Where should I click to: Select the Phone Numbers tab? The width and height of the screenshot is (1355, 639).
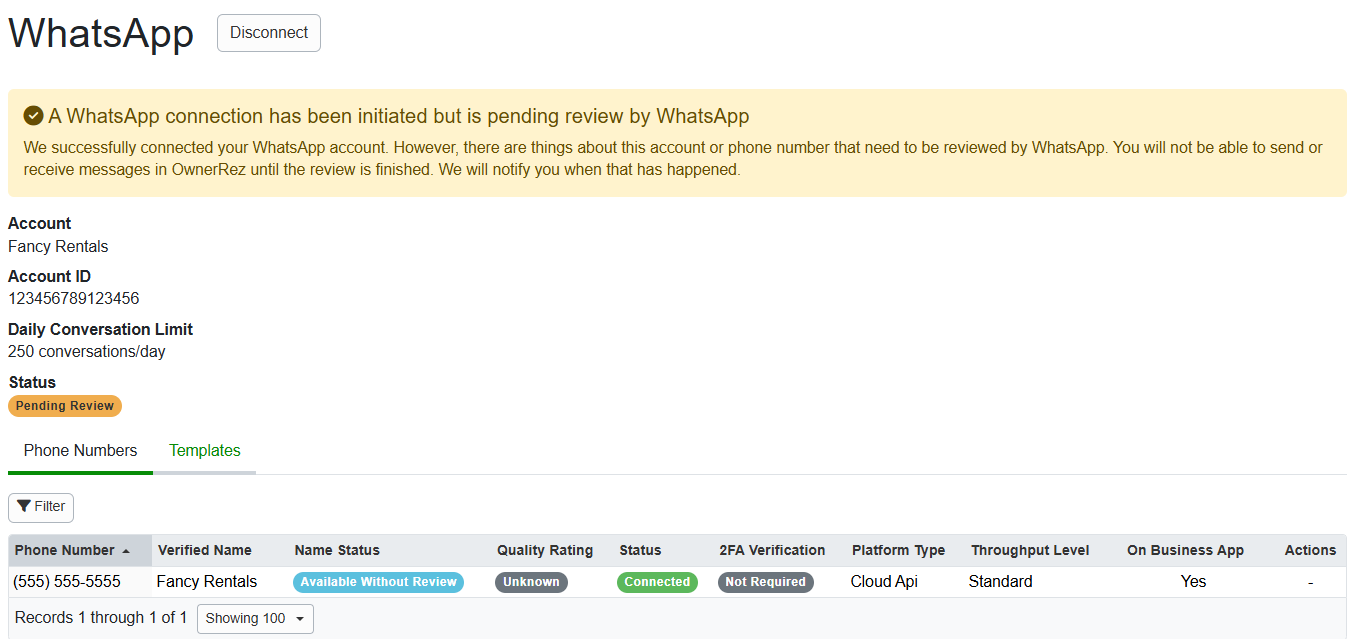tap(80, 450)
